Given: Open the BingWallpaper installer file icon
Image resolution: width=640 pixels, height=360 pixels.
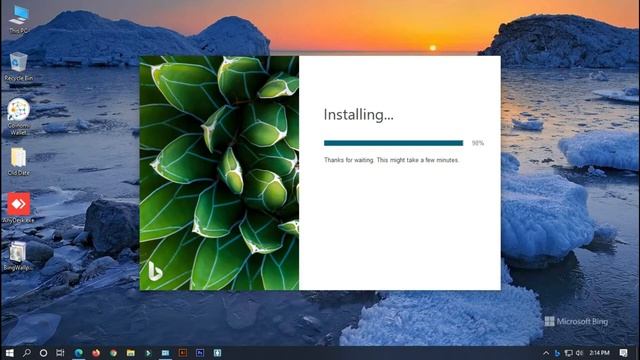Looking at the screenshot, I should (18, 256).
